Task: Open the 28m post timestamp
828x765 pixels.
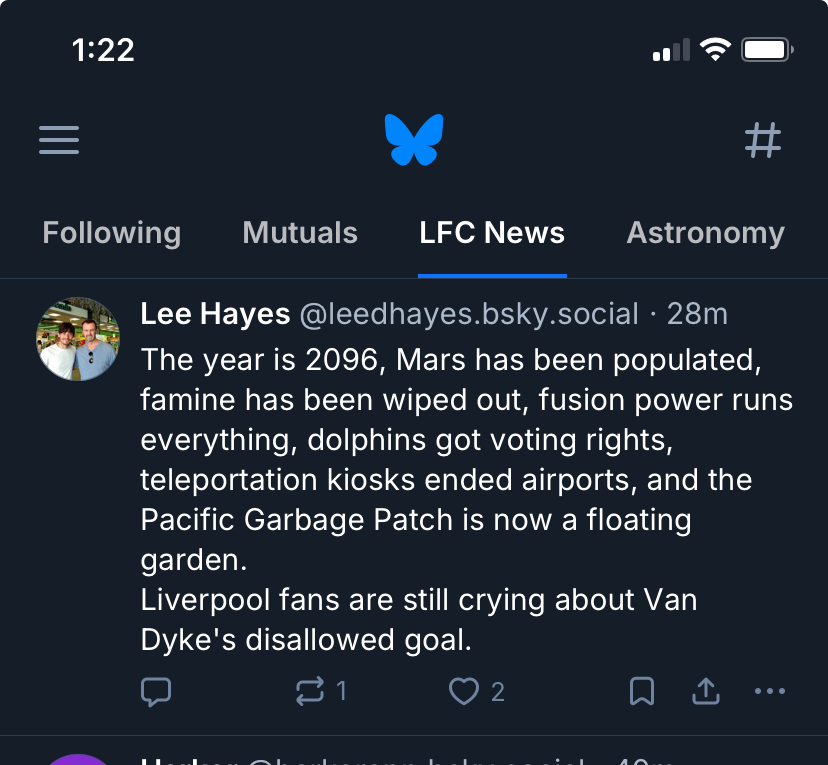Action: (698, 314)
